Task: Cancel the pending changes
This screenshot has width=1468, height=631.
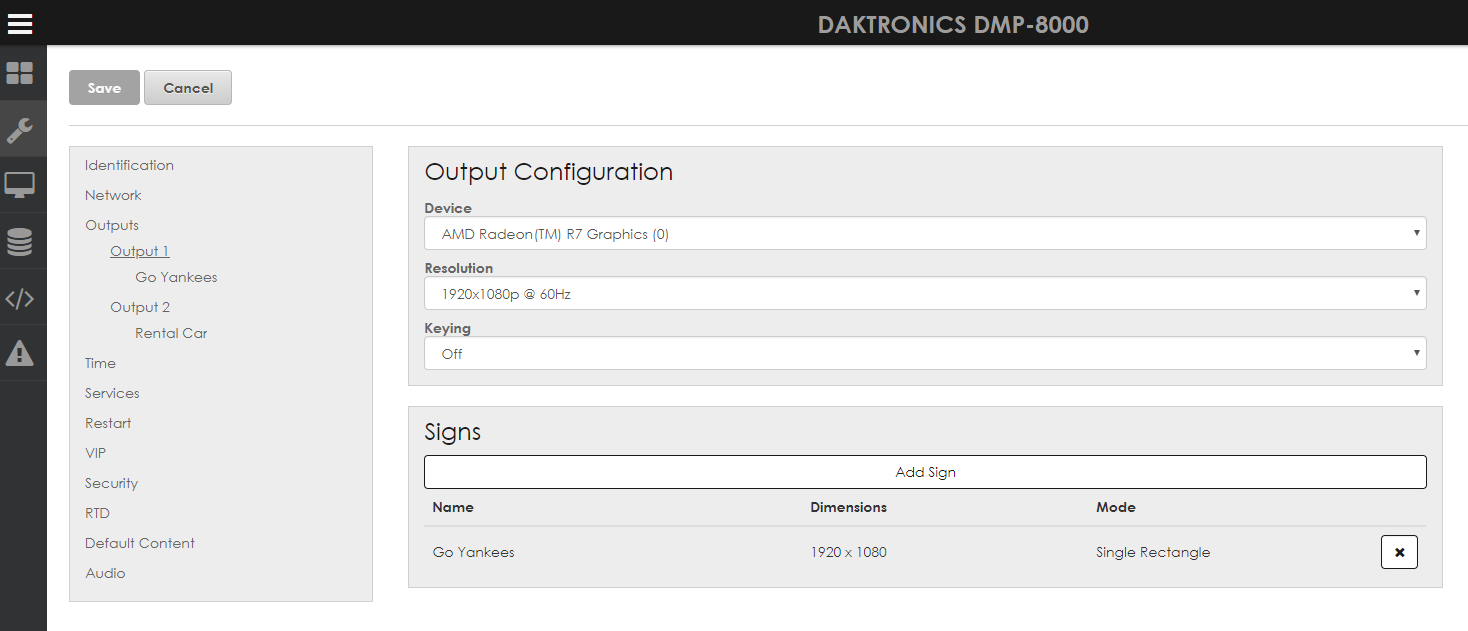Action: [x=187, y=87]
